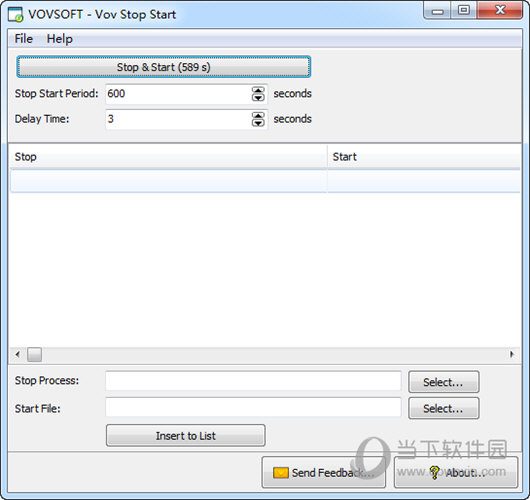Increase Stop Start Period with up arrow
This screenshot has width=530, height=500.
click(258, 90)
